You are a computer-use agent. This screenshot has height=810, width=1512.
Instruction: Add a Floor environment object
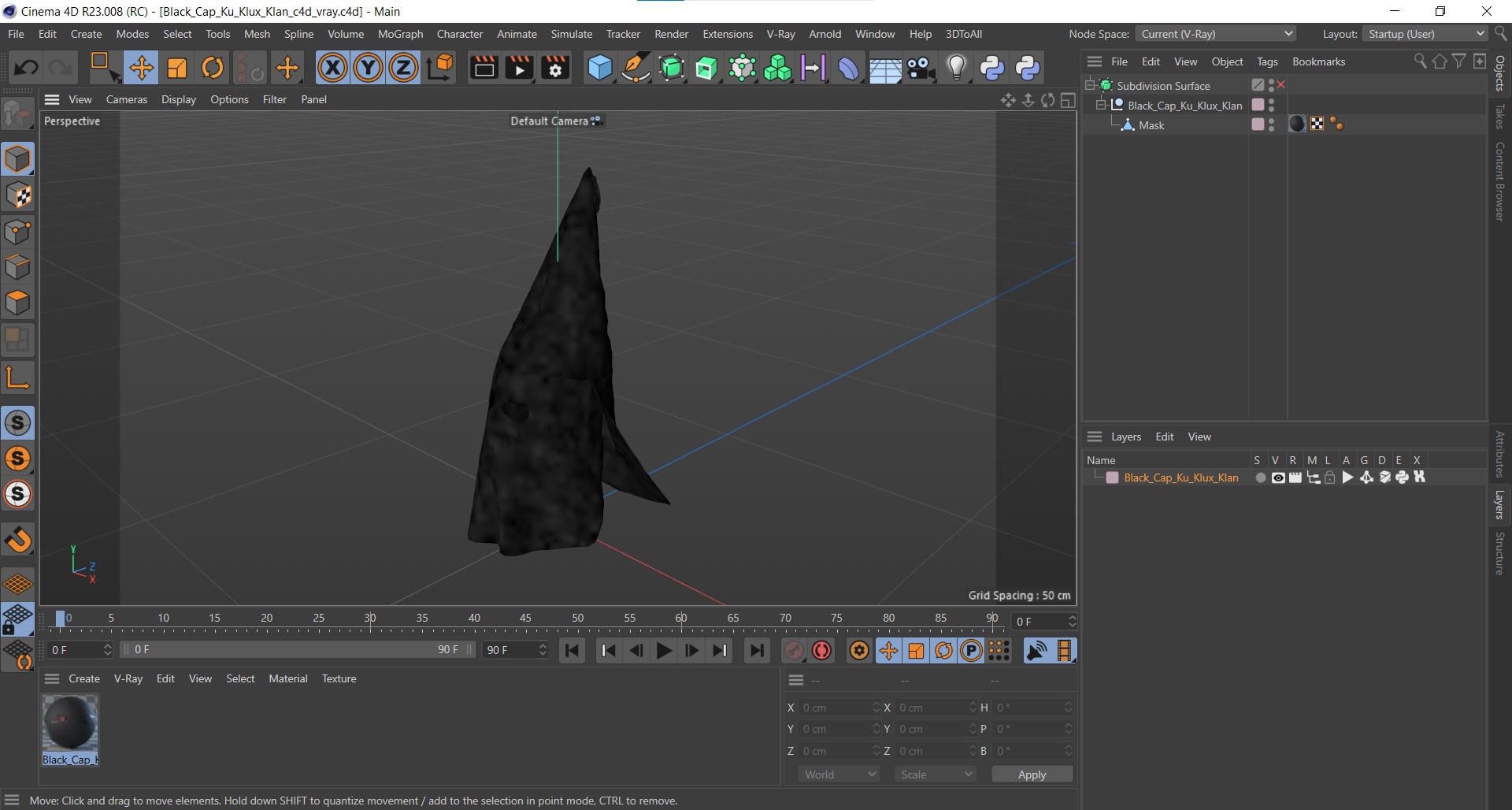point(884,68)
